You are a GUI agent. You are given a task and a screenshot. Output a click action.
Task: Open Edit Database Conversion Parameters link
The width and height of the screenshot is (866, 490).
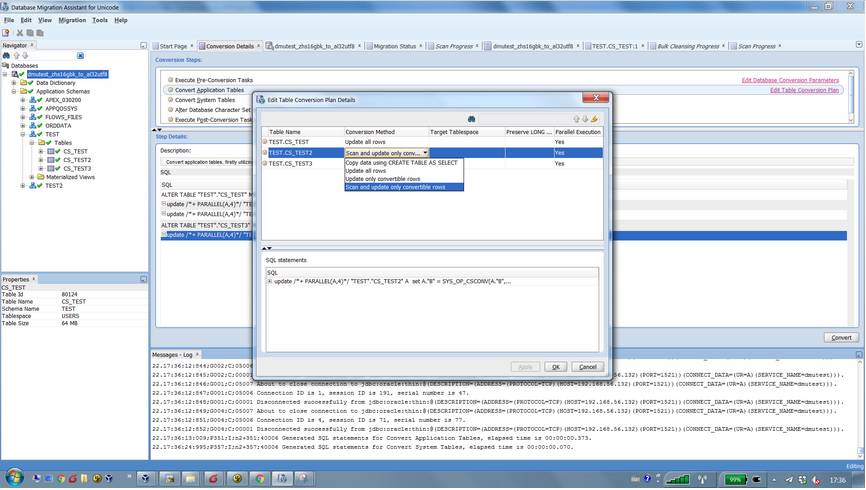coord(790,81)
